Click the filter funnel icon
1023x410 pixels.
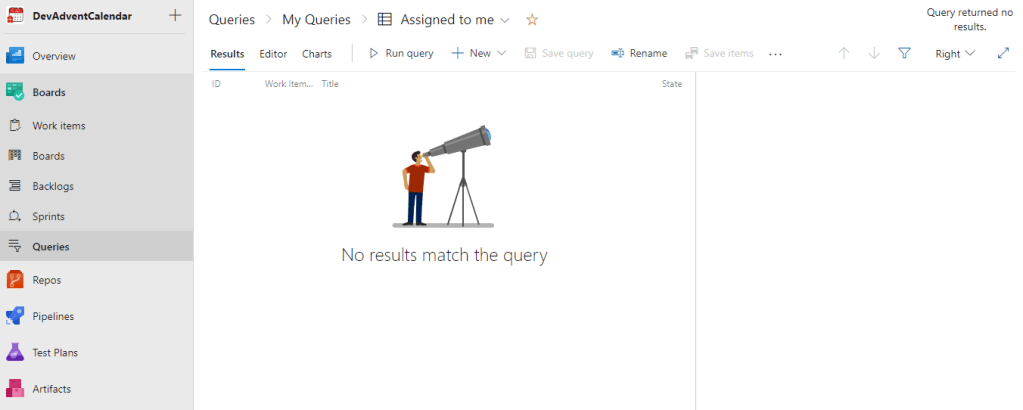(x=904, y=53)
